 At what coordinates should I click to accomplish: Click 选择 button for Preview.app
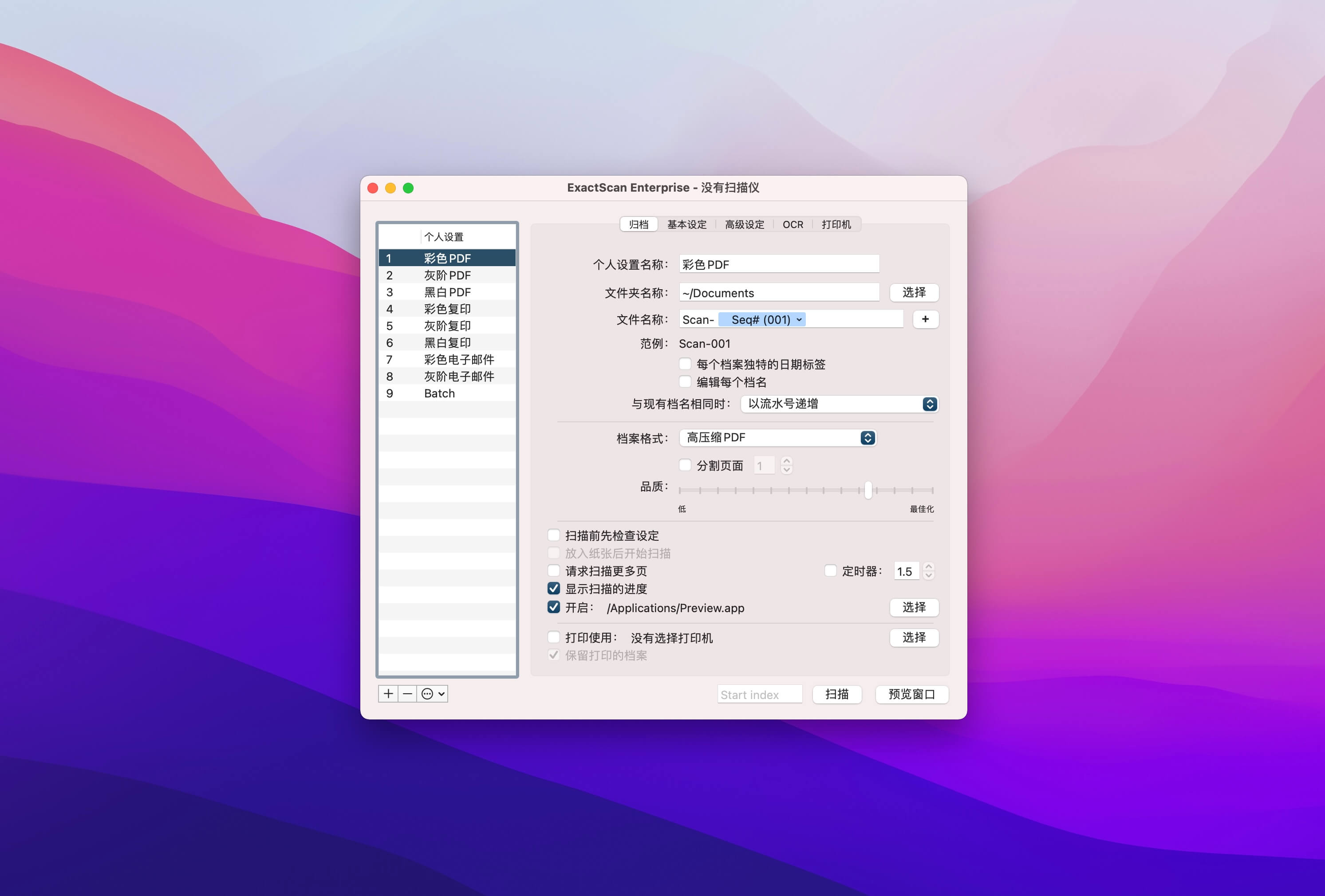click(914, 608)
